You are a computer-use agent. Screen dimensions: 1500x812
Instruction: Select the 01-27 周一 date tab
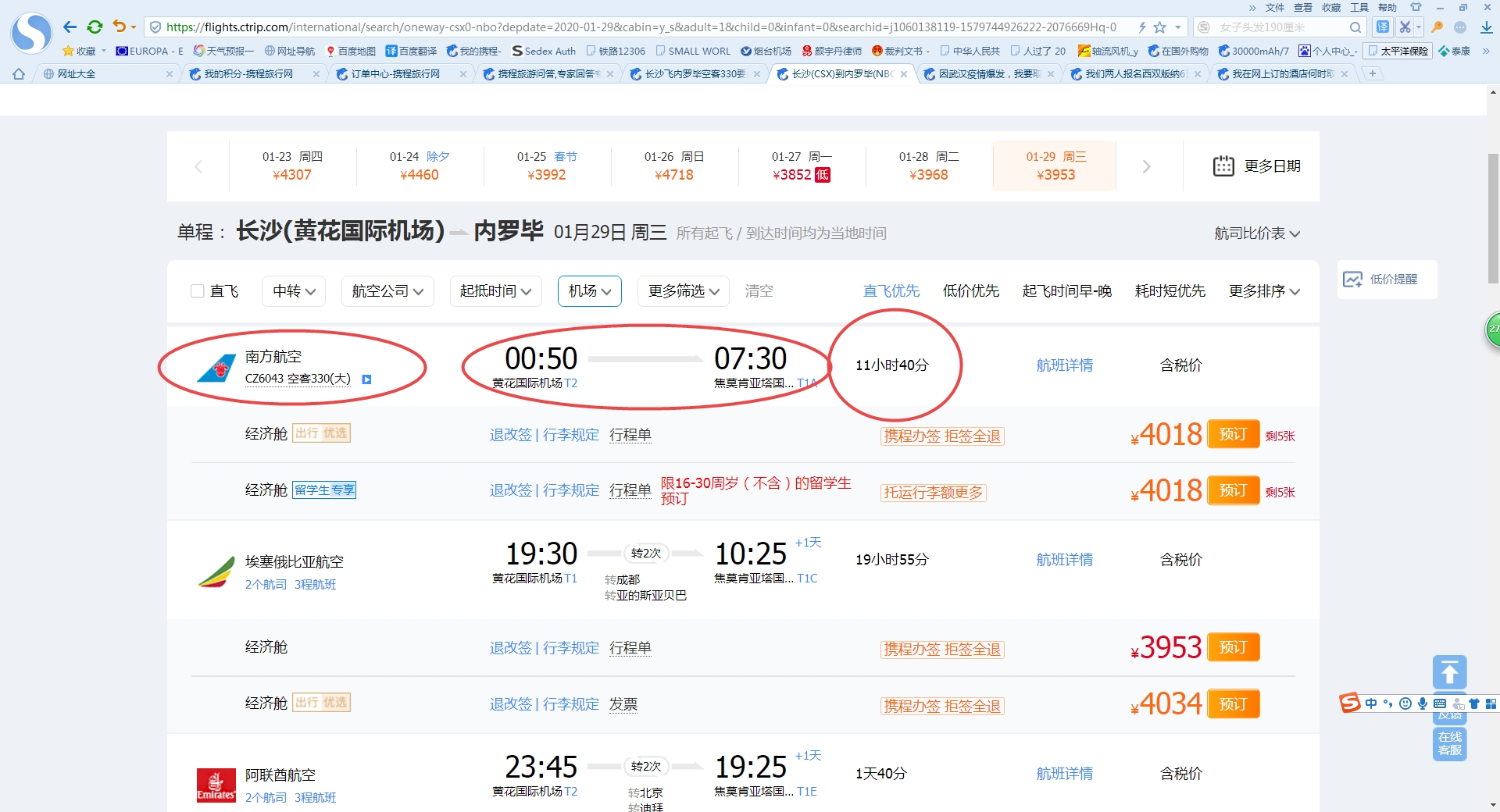[802, 166]
